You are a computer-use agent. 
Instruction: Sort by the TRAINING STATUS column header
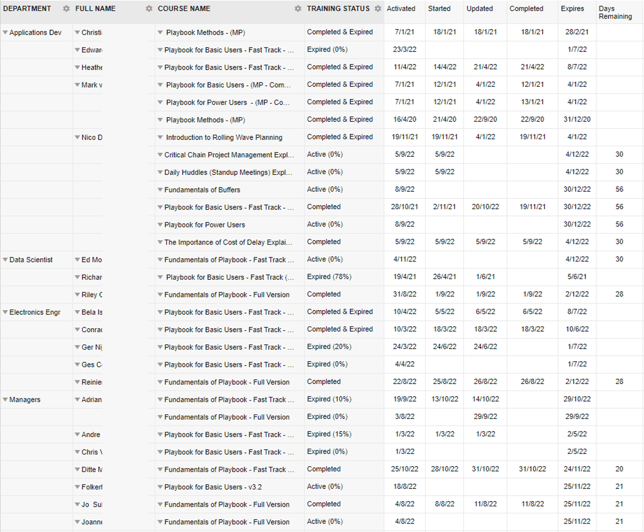(338, 9)
